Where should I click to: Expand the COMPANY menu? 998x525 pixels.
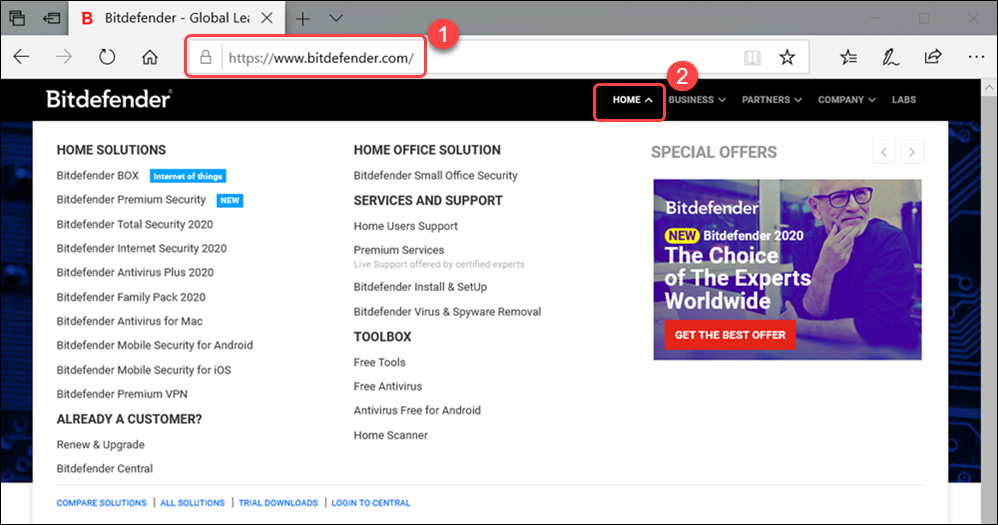pyautogui.click(x=847, y=100)
